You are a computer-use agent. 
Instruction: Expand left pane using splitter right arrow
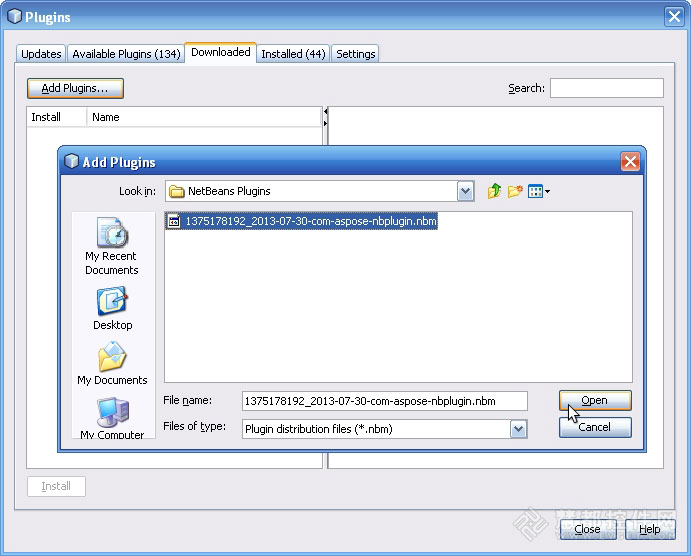(x=326, y=123)
